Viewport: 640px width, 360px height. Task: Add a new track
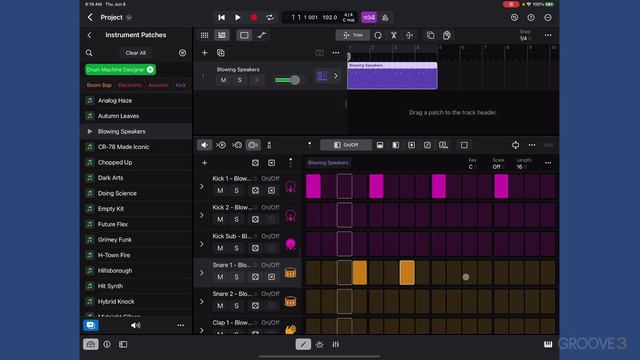tap(204, 53)
